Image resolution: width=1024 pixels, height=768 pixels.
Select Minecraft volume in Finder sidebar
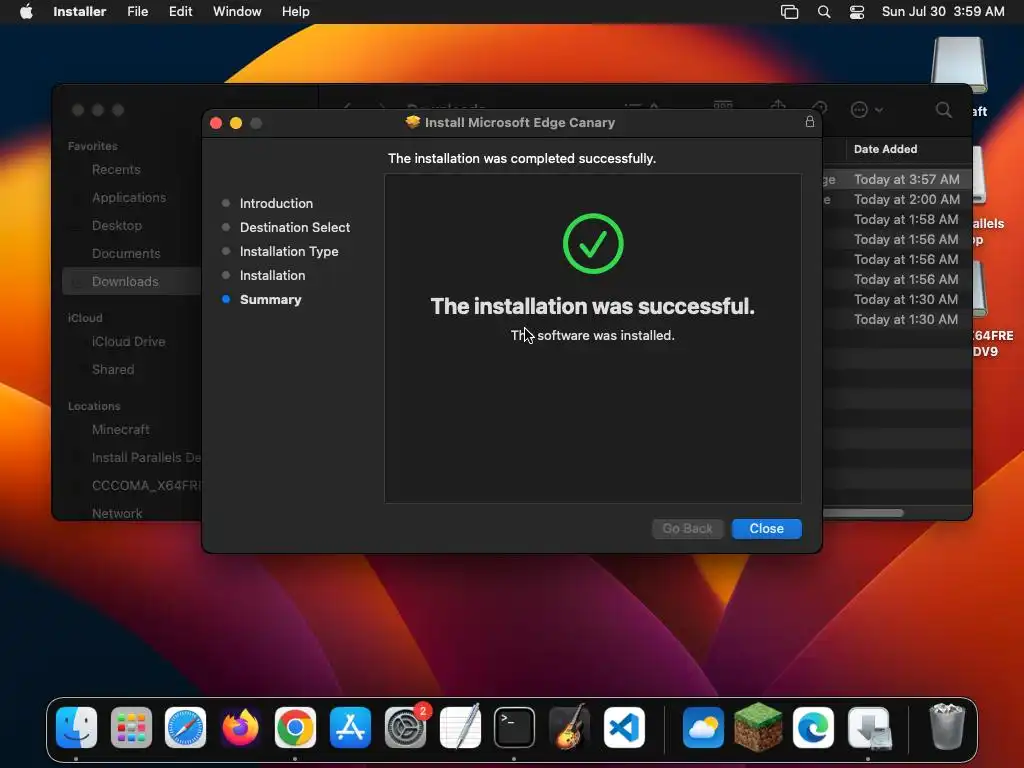[x=120, y=430]
